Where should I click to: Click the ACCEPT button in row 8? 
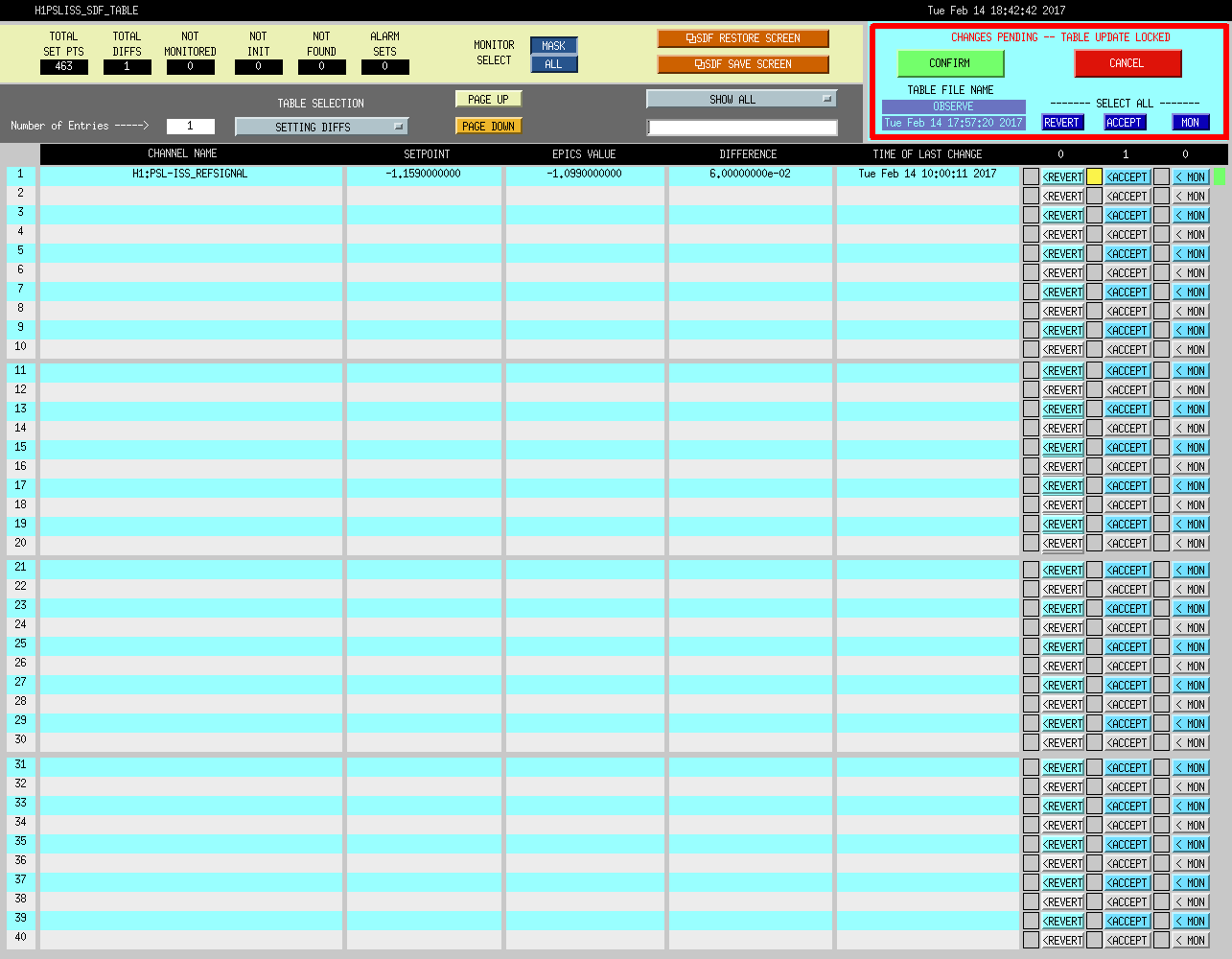pyautogui.click(x=1127, y=312)
